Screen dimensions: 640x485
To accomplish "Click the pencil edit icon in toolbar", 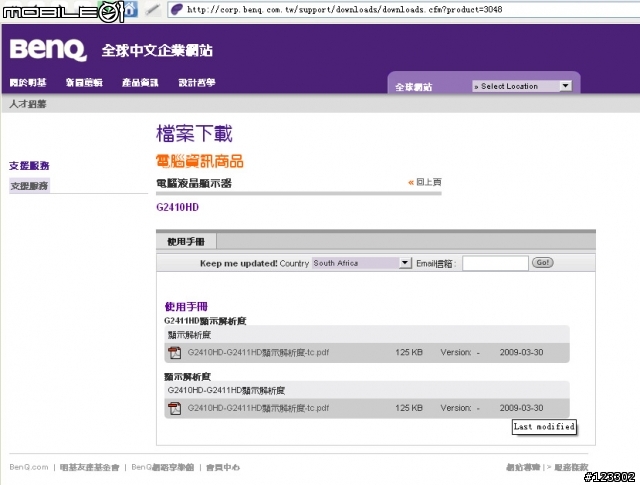I will pos(152,9).
